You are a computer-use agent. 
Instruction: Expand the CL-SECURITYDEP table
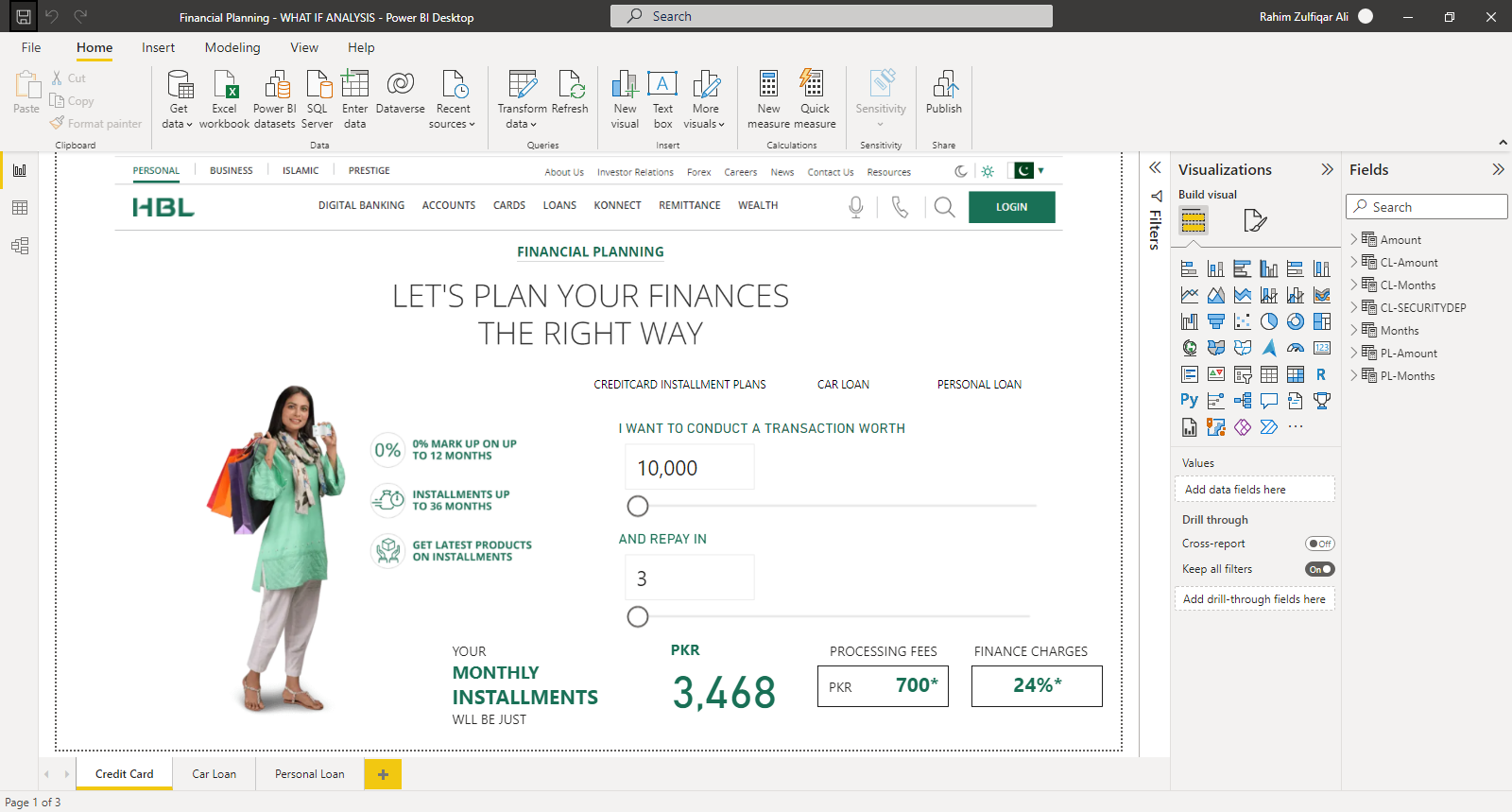coord(1354,307)
